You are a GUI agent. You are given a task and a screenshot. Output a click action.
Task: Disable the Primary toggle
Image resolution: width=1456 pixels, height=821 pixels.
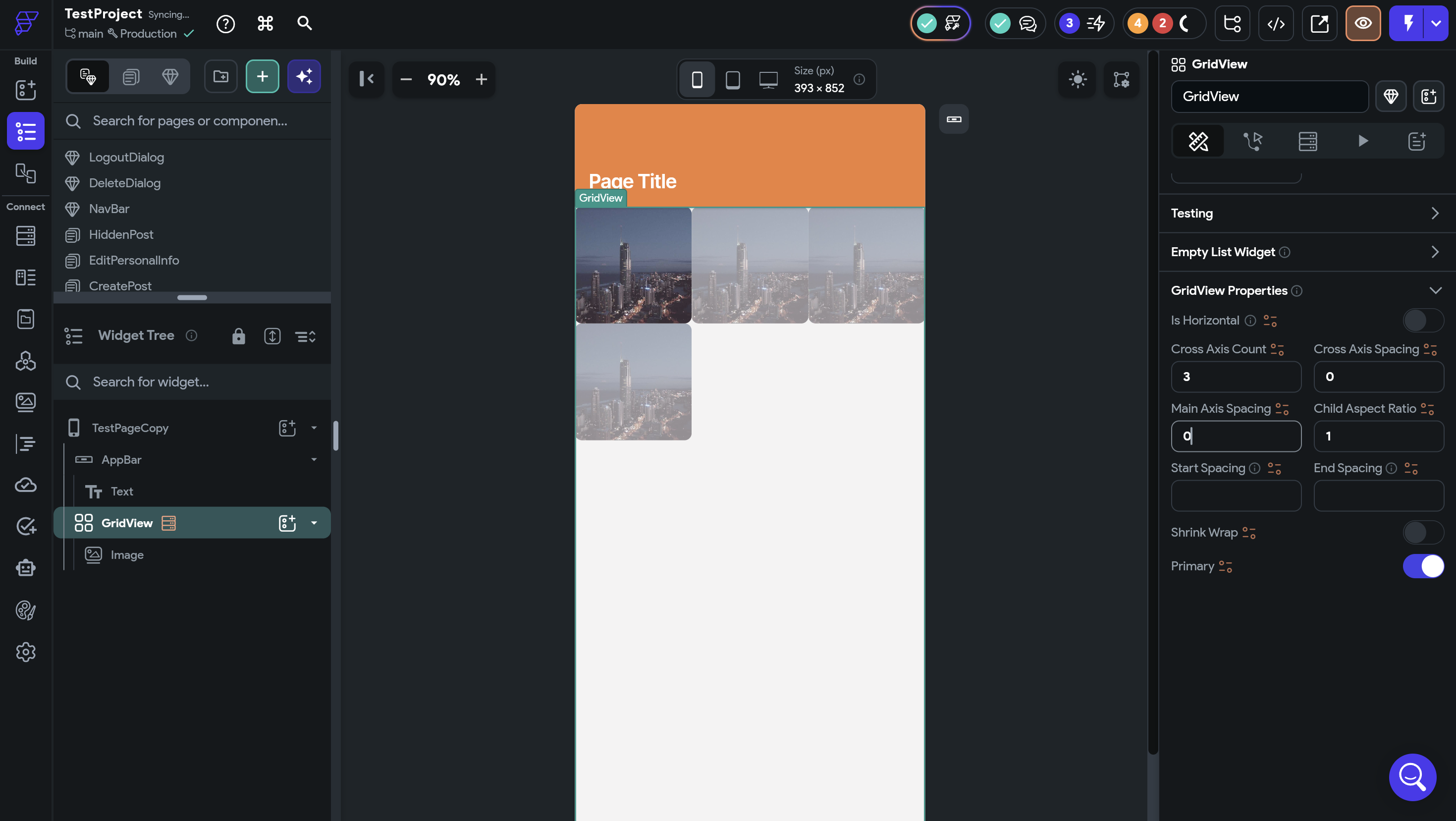click(1423, 566)
